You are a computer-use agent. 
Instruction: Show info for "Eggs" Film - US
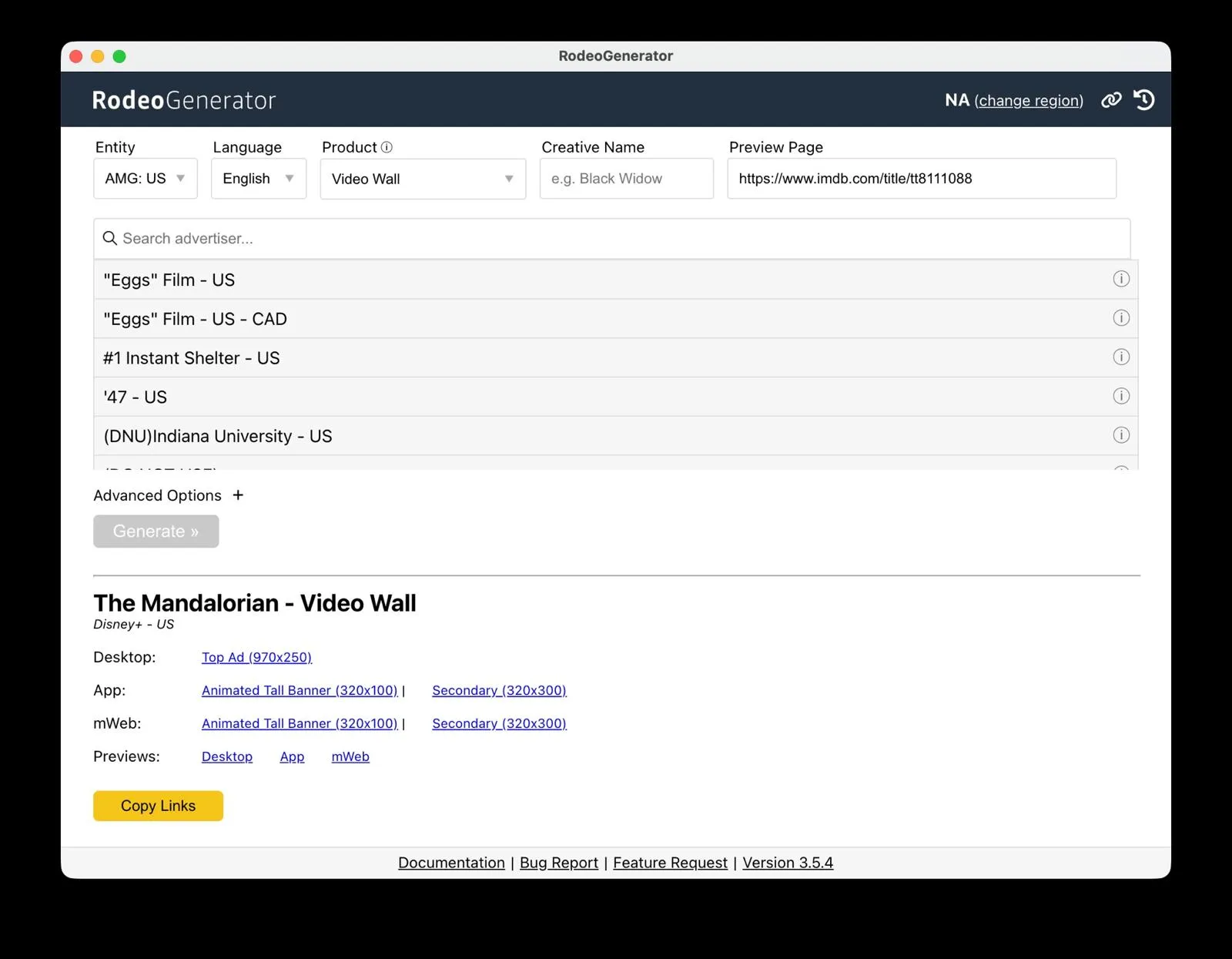(x=1121, y=279)
